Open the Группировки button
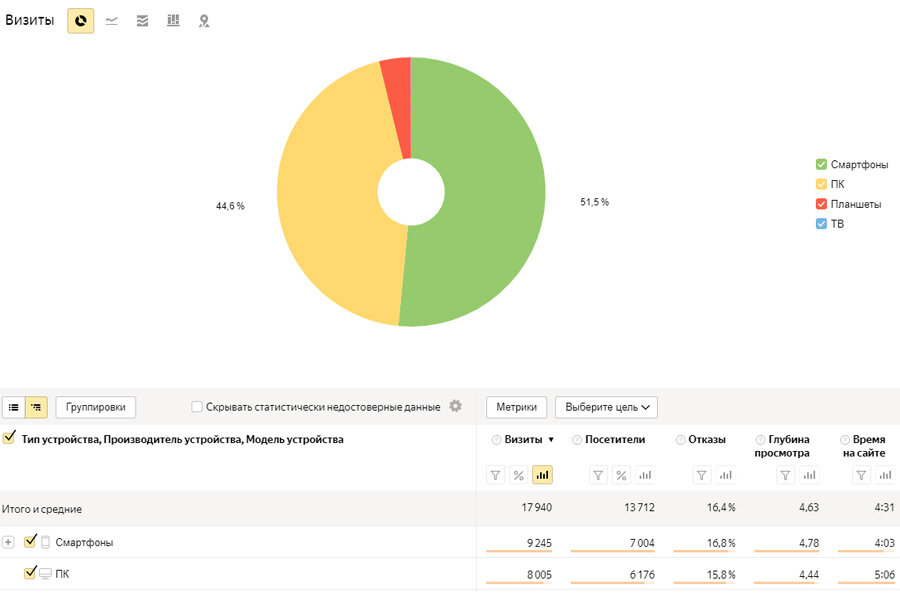The width and height of the screenshot is (900, 600). point(95,407)
